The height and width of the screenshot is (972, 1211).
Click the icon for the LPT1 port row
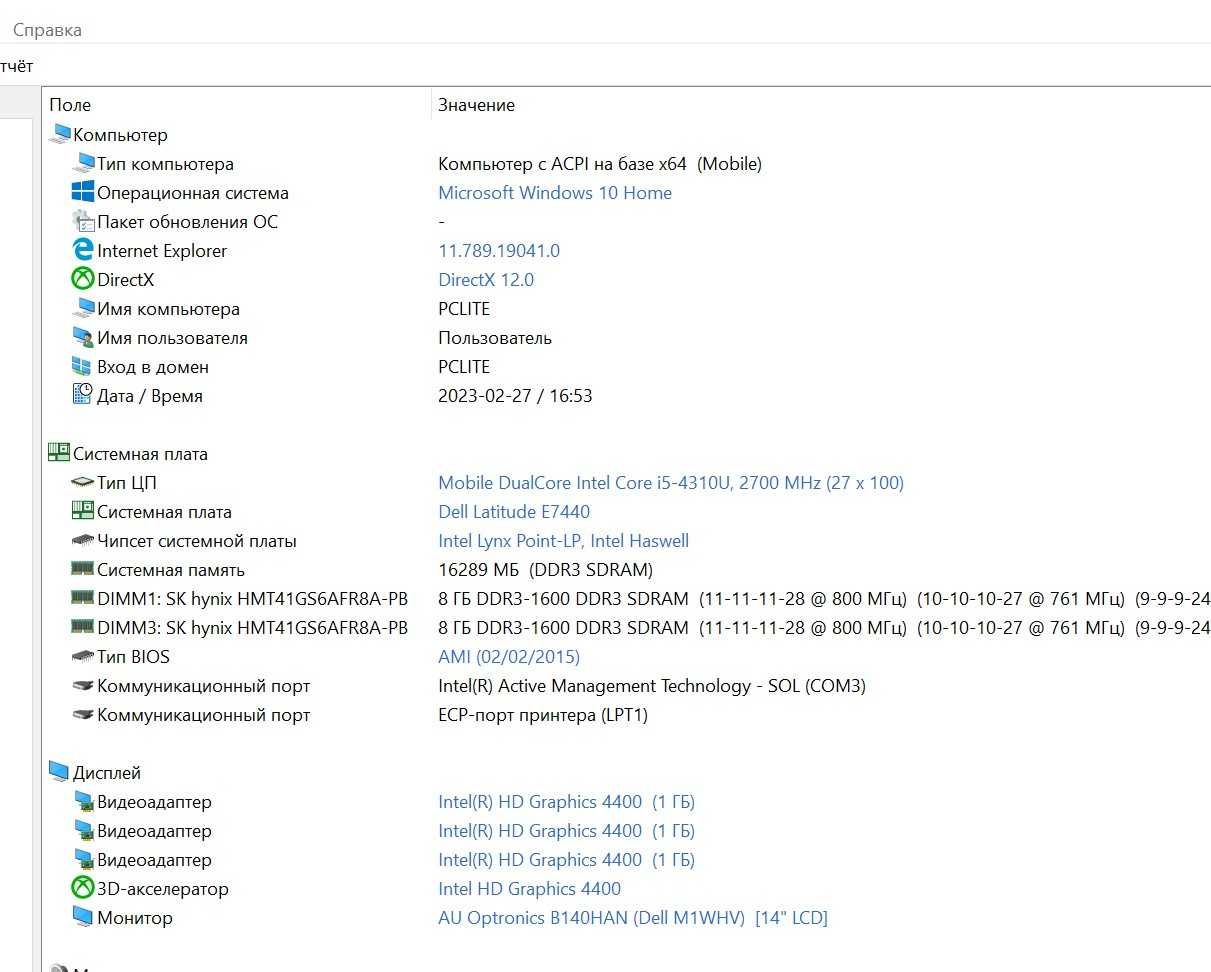83,714
